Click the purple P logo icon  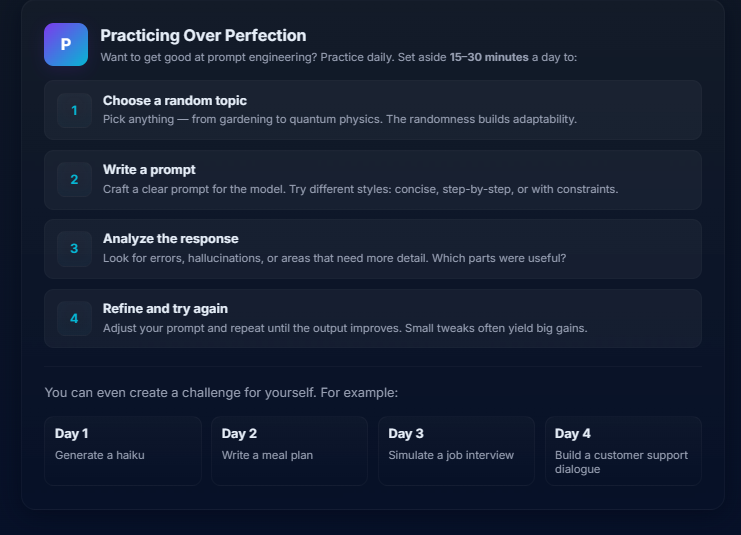[66, 44]
